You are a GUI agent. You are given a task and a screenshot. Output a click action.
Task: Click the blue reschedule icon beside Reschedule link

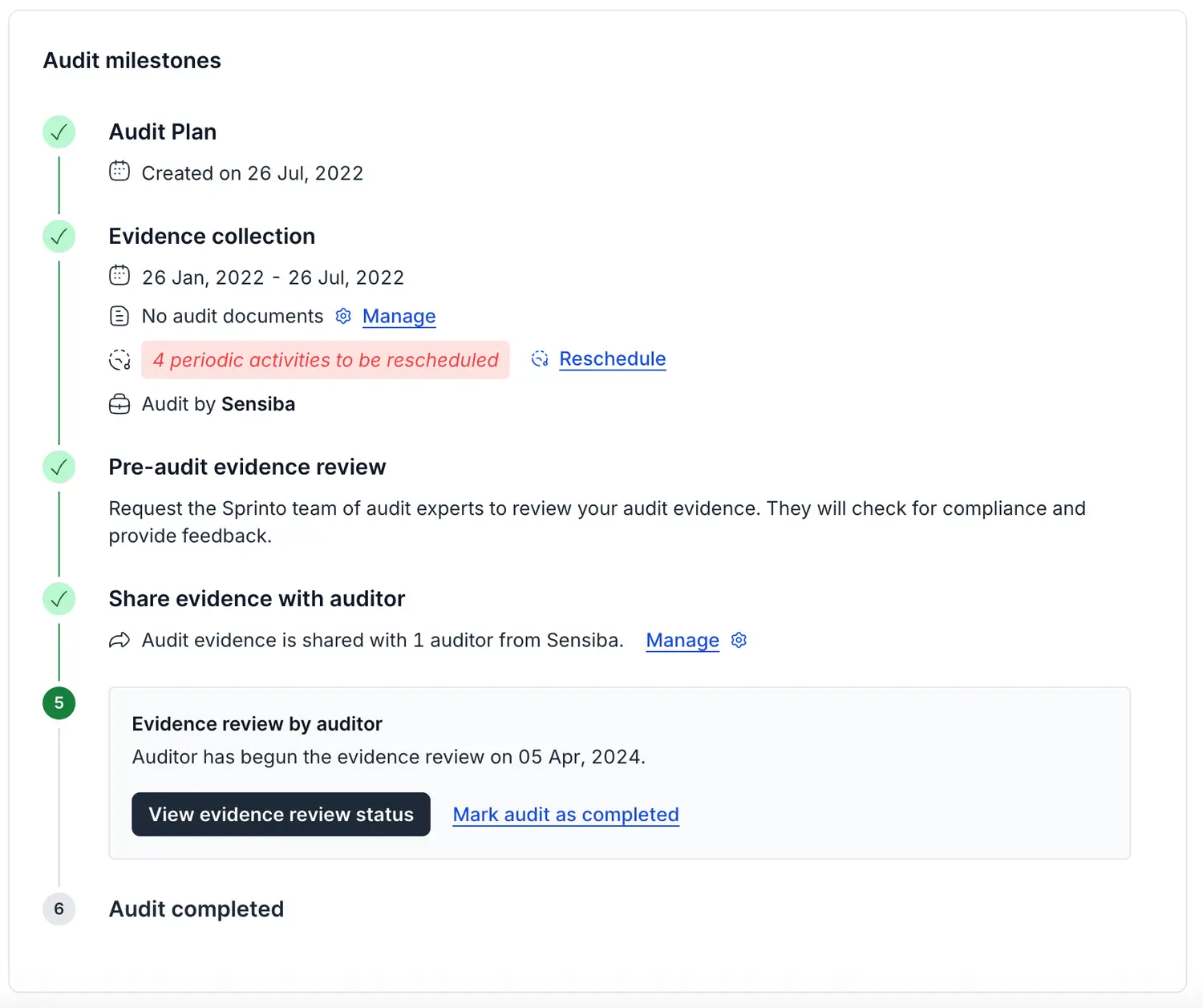(540, 359)
